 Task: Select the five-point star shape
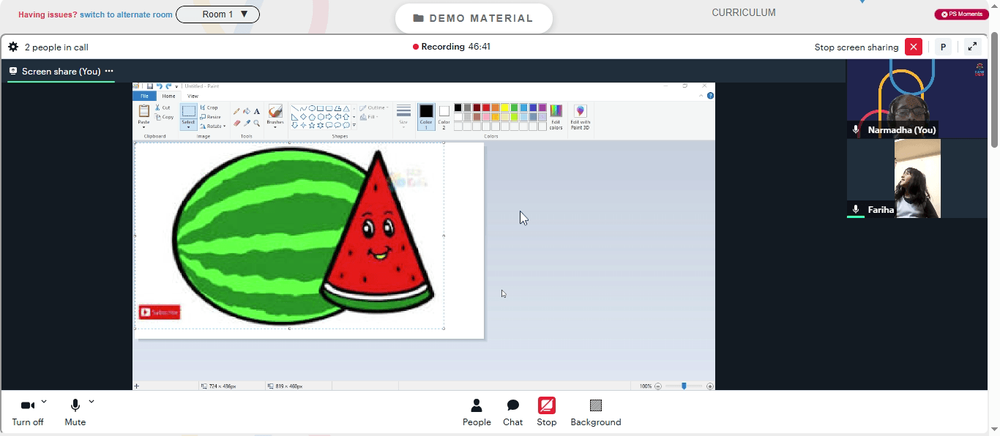312,126
